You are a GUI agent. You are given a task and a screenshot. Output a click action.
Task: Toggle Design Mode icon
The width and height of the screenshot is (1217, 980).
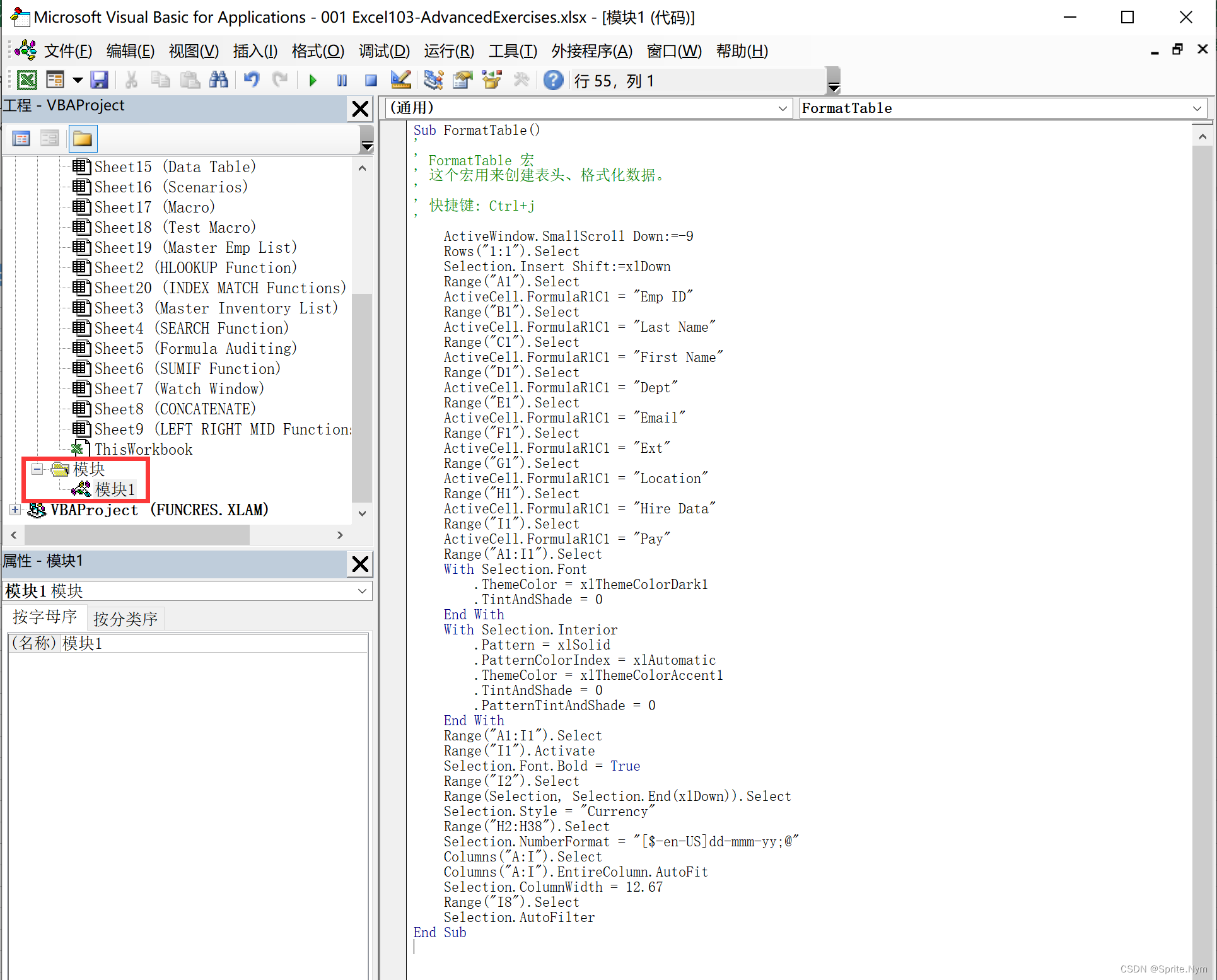pos(400,80)
